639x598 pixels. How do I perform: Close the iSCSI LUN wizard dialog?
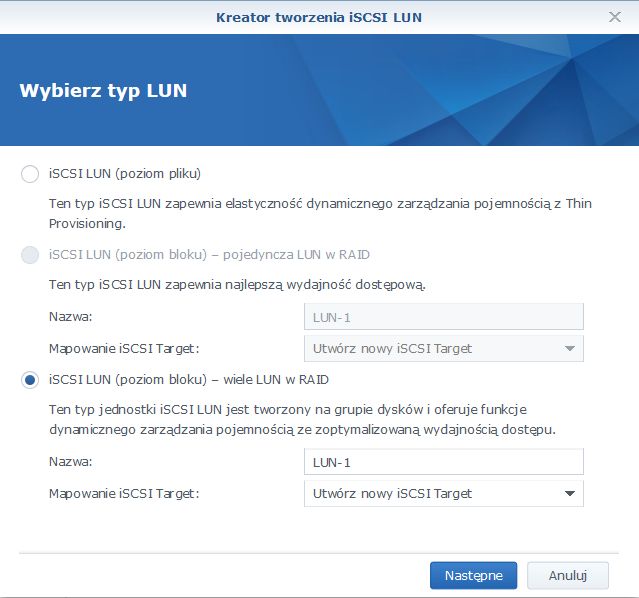coord(615,17)
